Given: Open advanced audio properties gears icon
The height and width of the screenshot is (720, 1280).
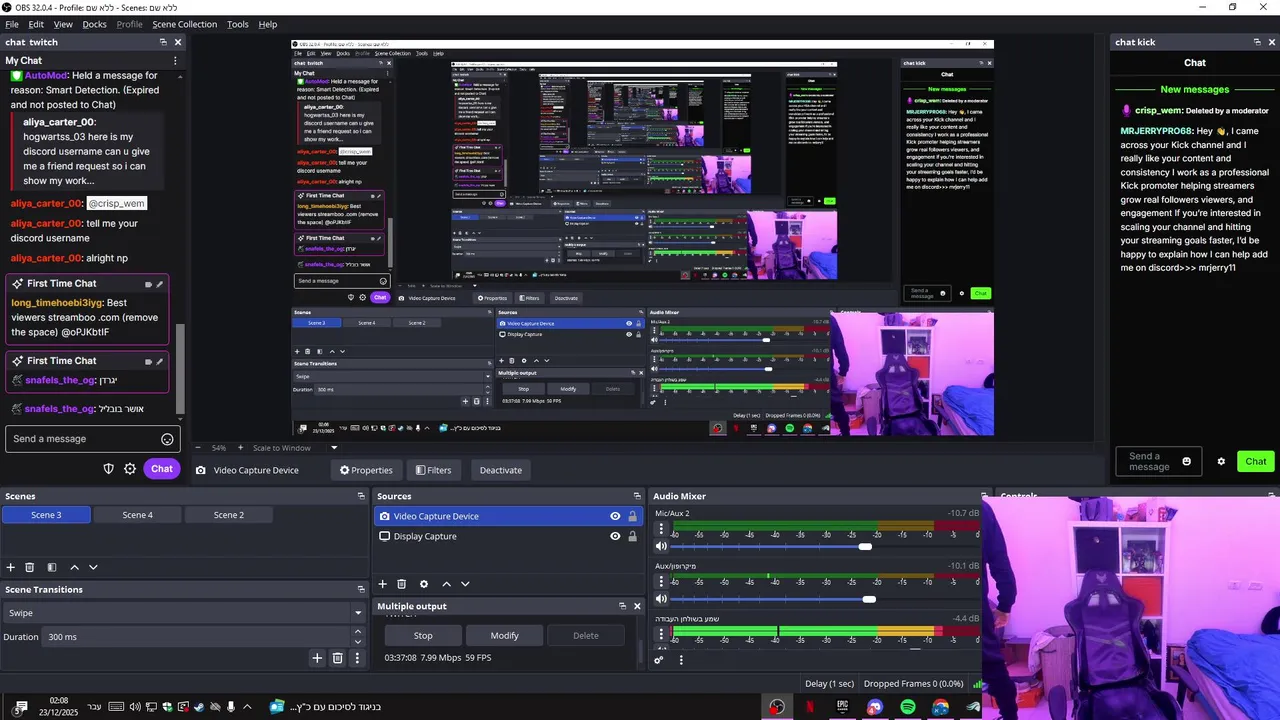Looking at the screenshot, I should (x=659, y=660).
